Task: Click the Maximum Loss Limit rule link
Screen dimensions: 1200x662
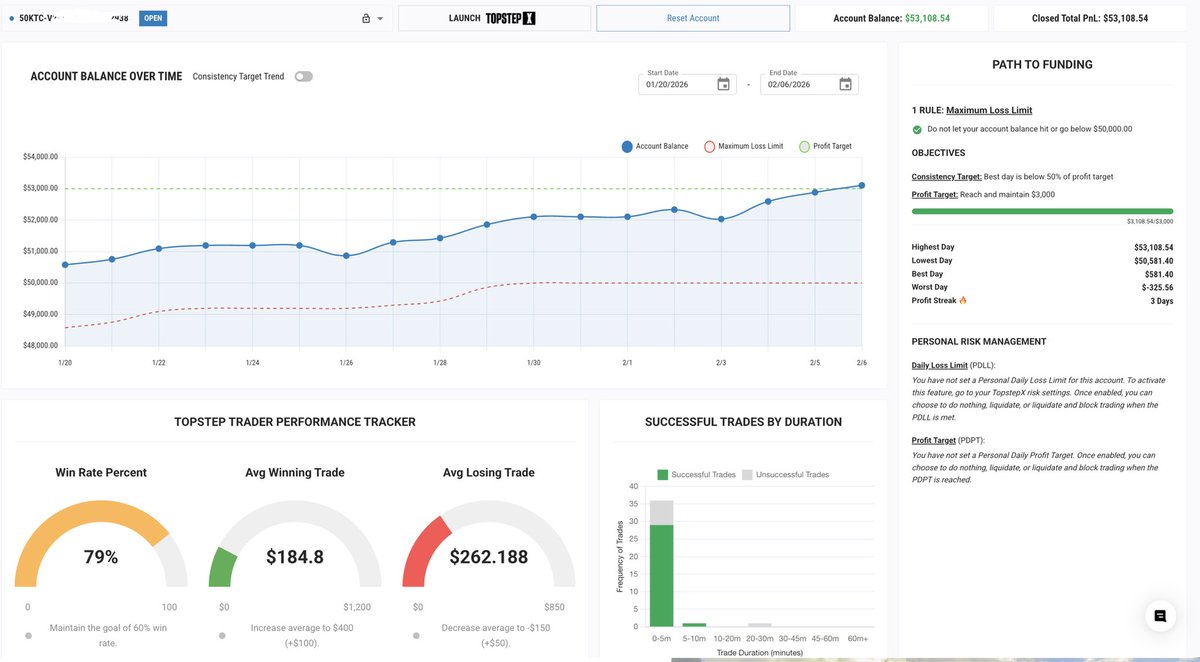Action: [989, 110]
